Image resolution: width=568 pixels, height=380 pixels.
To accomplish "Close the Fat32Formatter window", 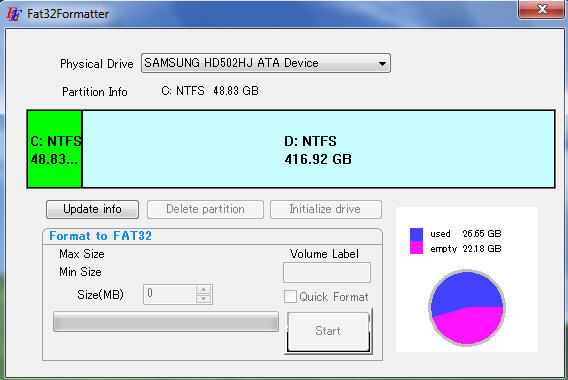I will [x=541, y=9].
